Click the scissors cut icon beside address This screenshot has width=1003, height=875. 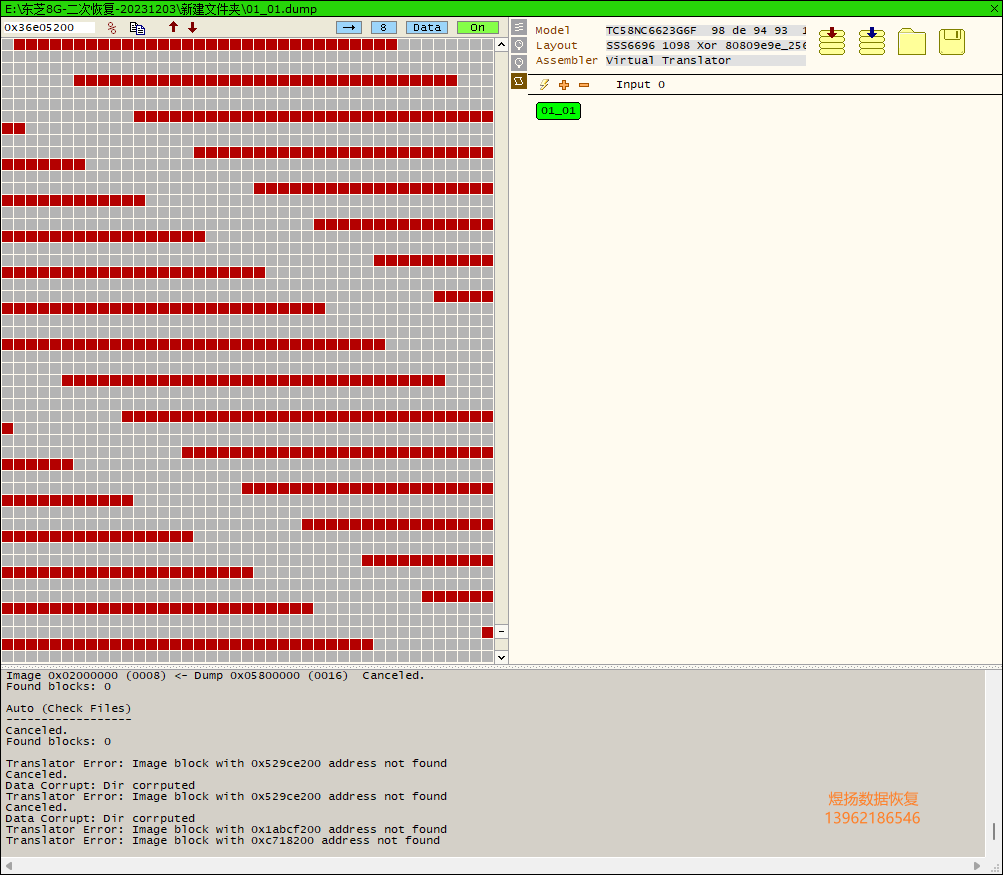112,28
